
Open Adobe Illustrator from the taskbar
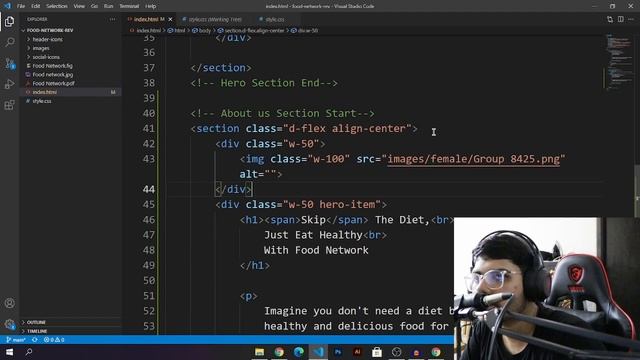click(357, 352)
